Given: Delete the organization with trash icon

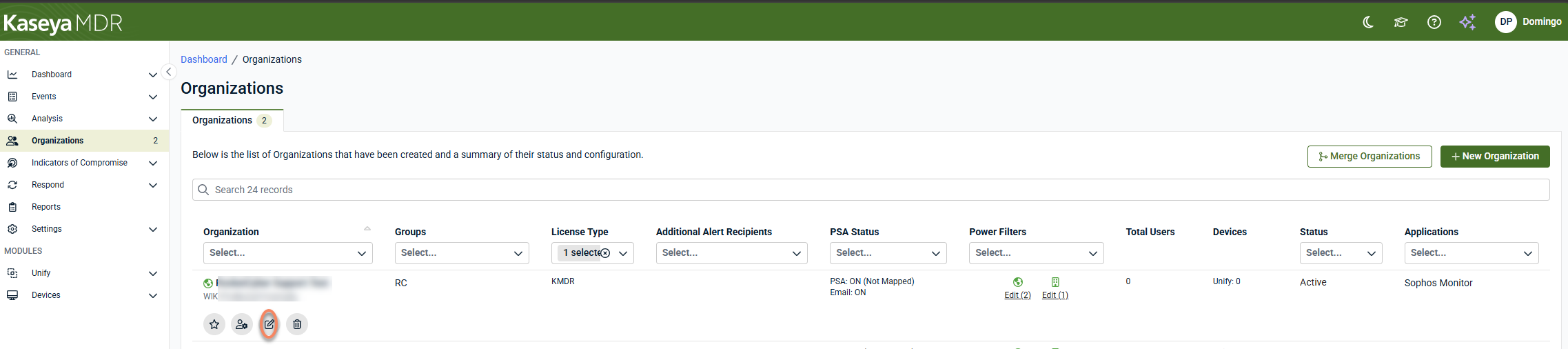Looking at the screenshot, I should (297, 324).
